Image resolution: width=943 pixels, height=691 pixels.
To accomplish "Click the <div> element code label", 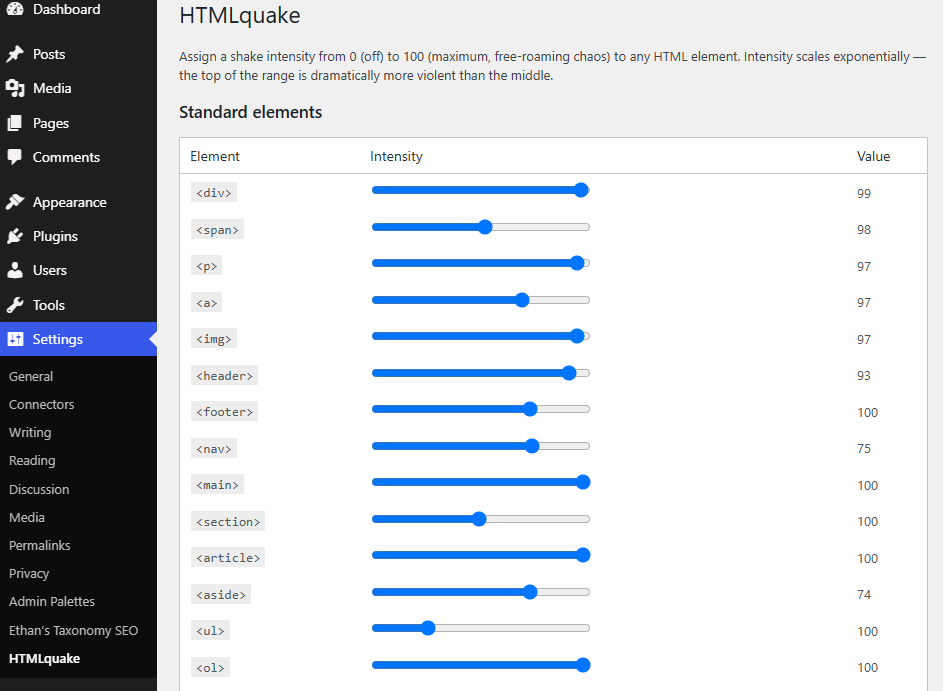I will [x=213, y=192].
